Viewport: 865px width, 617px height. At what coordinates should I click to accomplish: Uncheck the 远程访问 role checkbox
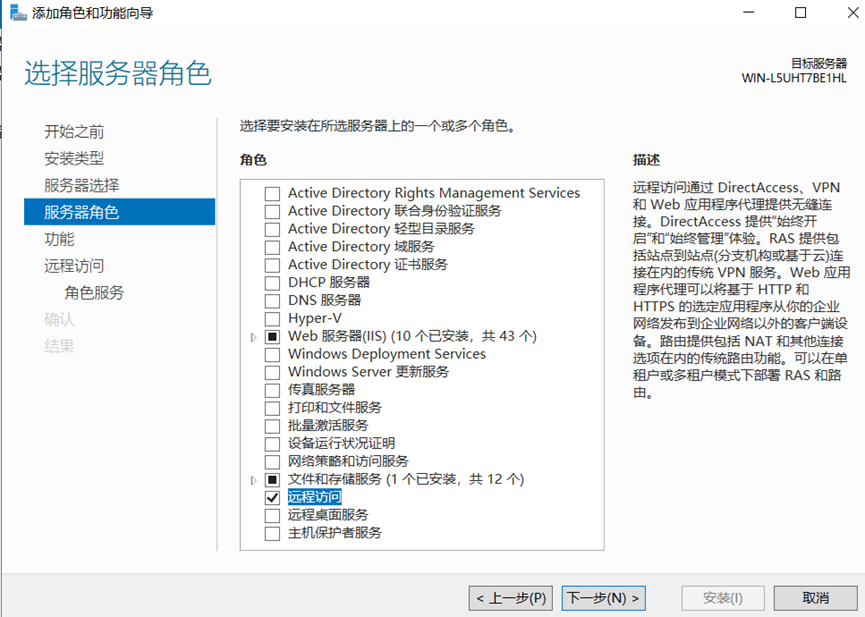point(272,498)
